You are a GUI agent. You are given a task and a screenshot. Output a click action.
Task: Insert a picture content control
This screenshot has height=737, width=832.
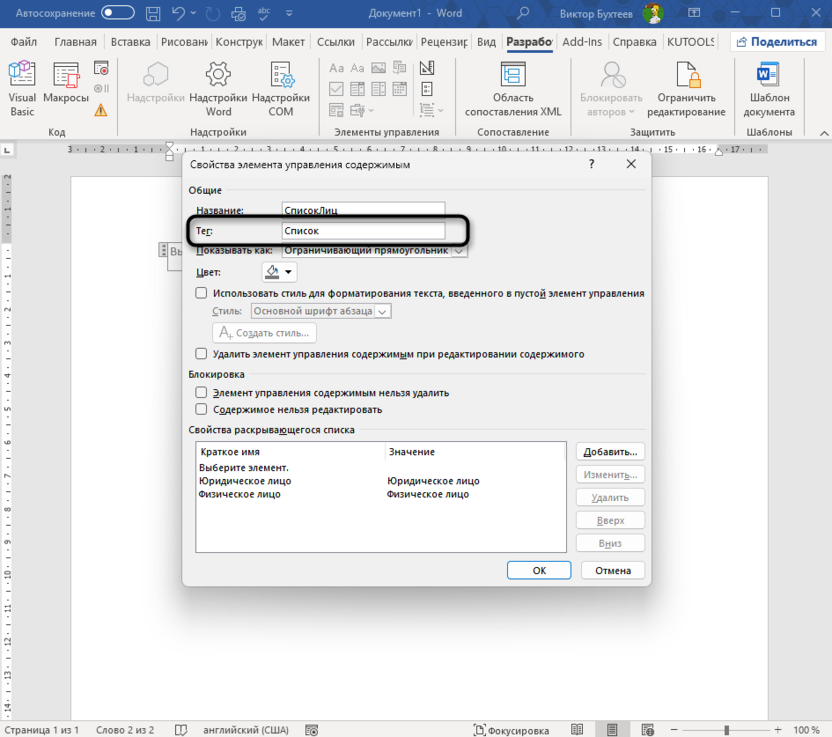tap(378, 68)
